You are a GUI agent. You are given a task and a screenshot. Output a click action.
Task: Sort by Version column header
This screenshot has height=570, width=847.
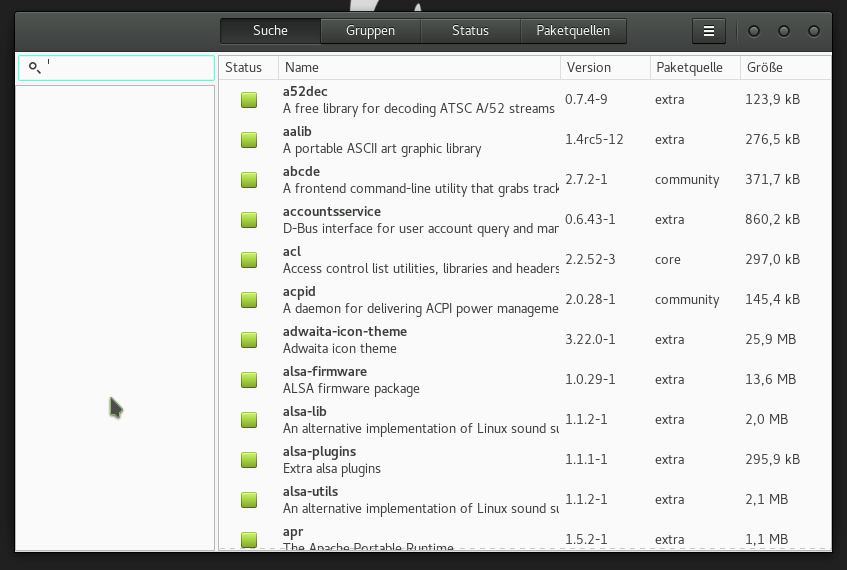(x=603, y=68)
